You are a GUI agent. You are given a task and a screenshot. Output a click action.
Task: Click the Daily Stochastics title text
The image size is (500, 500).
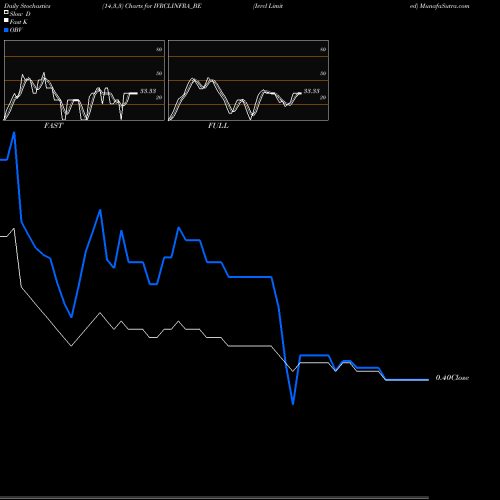point(26,6)
